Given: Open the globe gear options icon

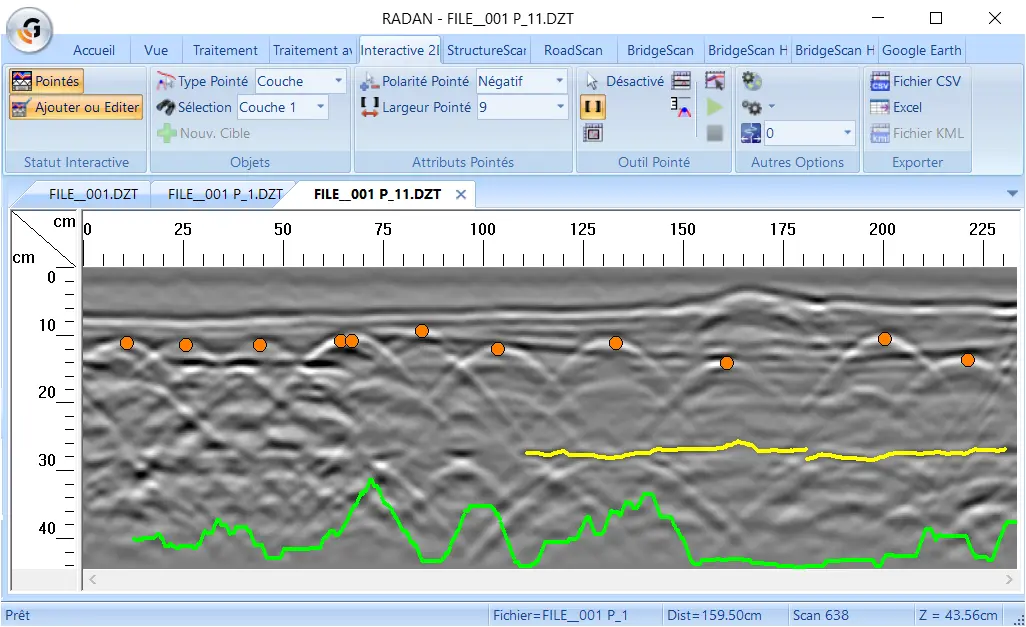Looking at the screenshot, I should 751,81.
